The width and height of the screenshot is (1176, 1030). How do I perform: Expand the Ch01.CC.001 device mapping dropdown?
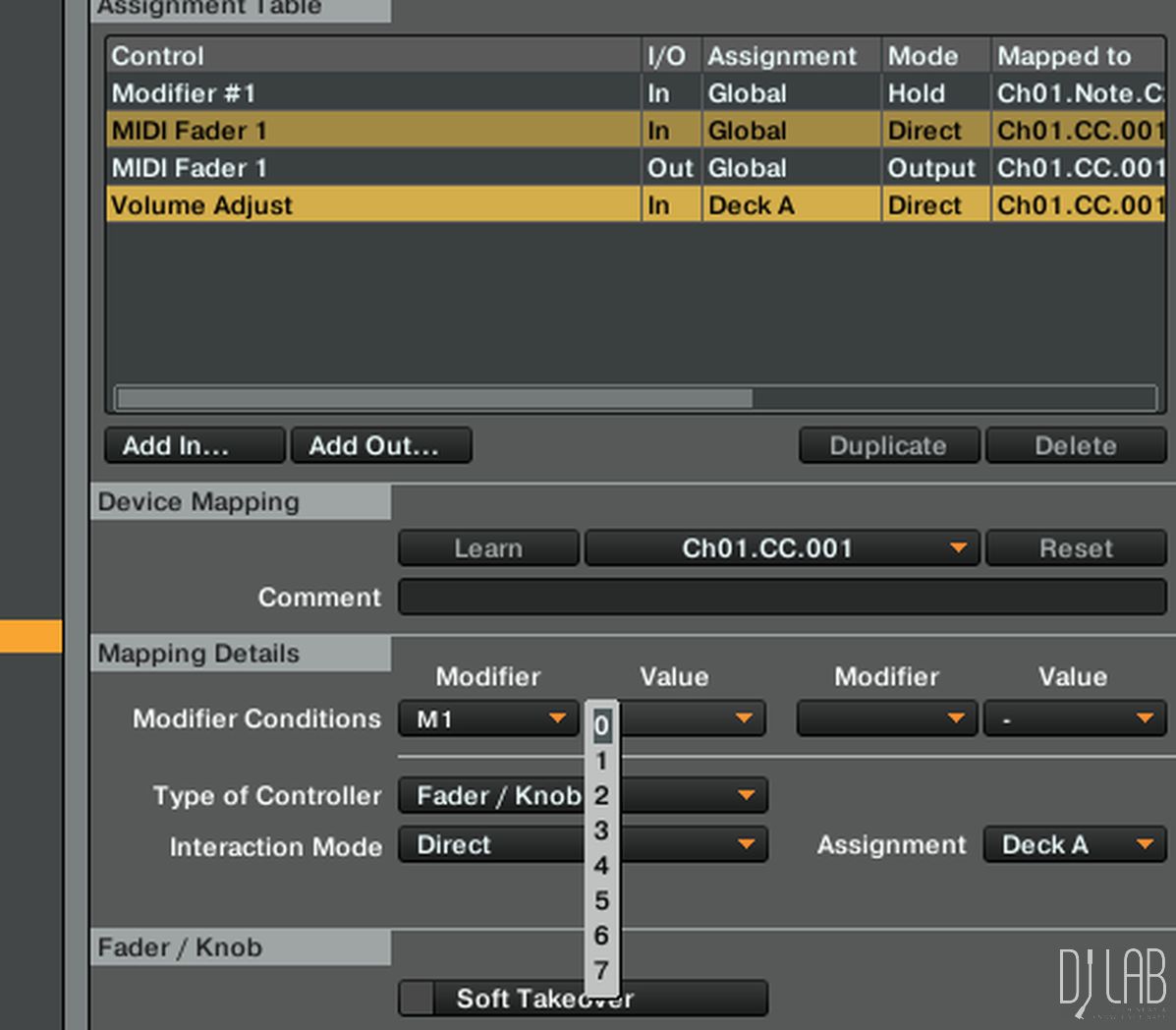(x=782, y=548)
